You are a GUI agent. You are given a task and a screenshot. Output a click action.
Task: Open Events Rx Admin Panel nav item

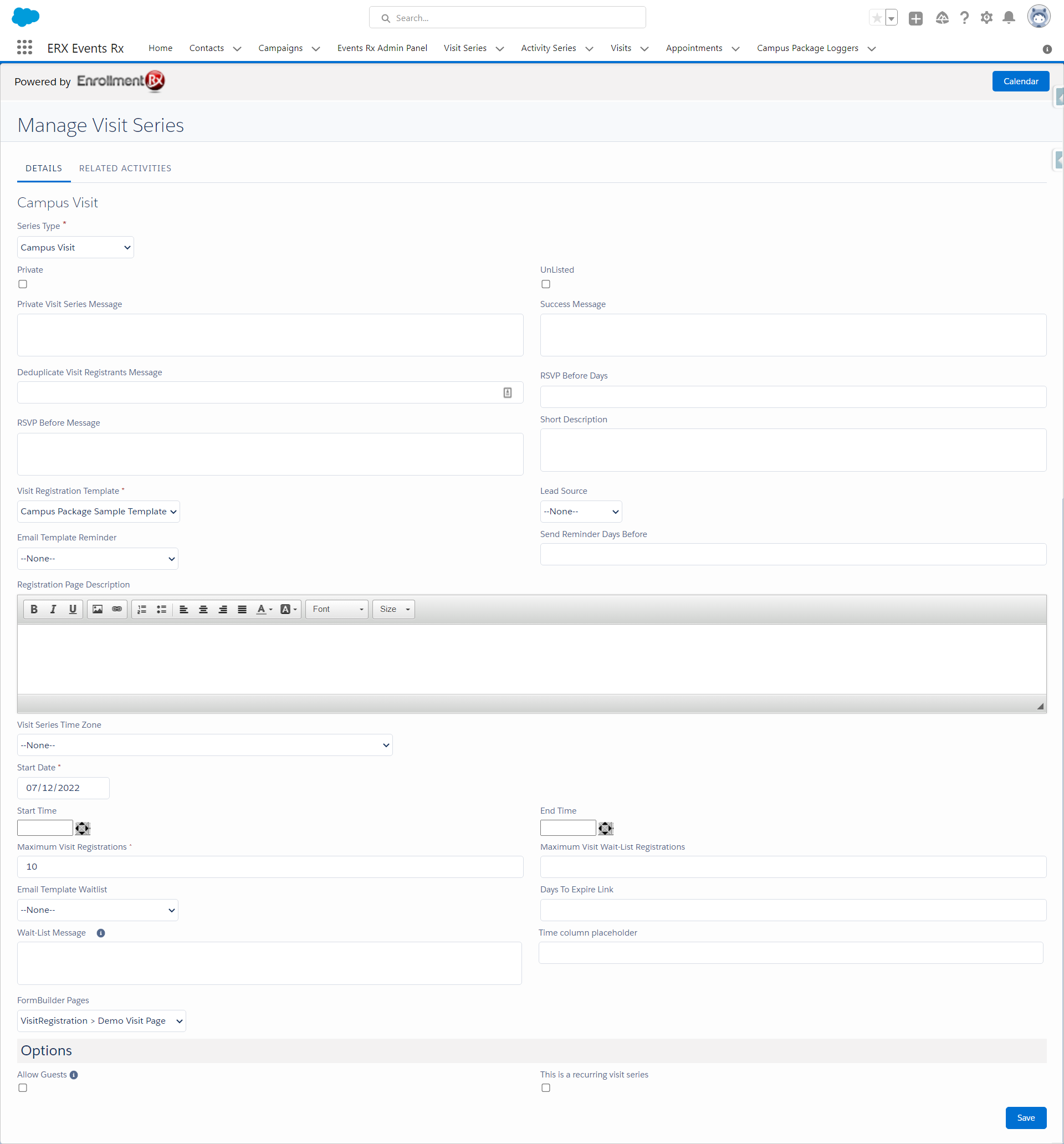pyautogui.click(x=382, y=48)
